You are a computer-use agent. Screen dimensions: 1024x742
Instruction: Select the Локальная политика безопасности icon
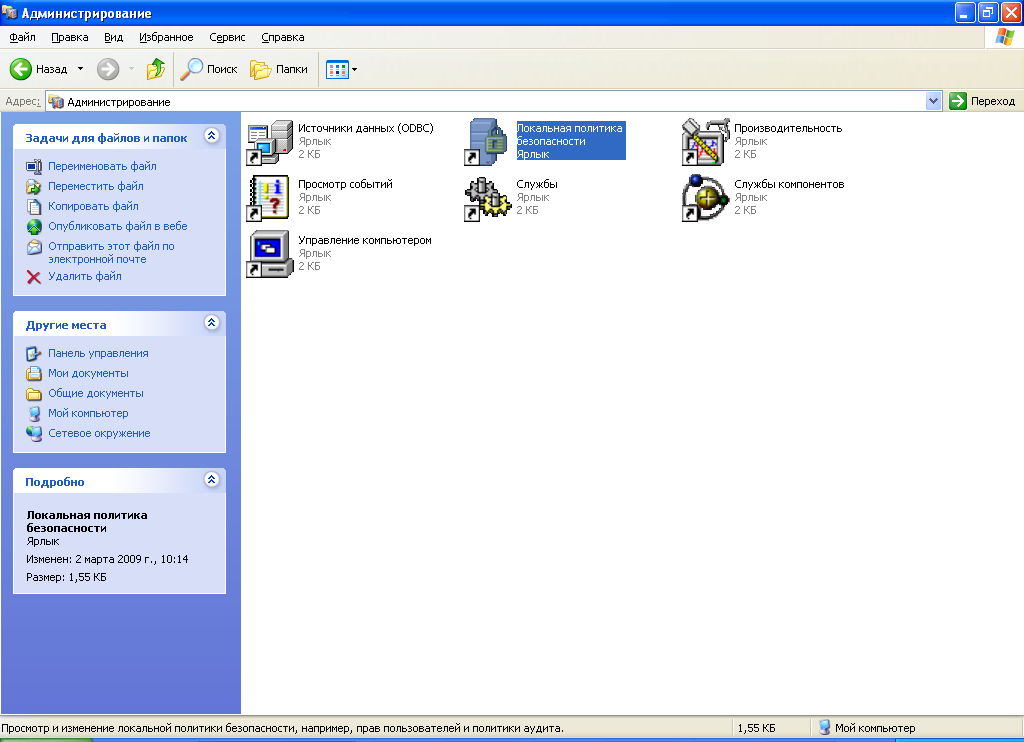pyautogui.click(x=486, y=142)
